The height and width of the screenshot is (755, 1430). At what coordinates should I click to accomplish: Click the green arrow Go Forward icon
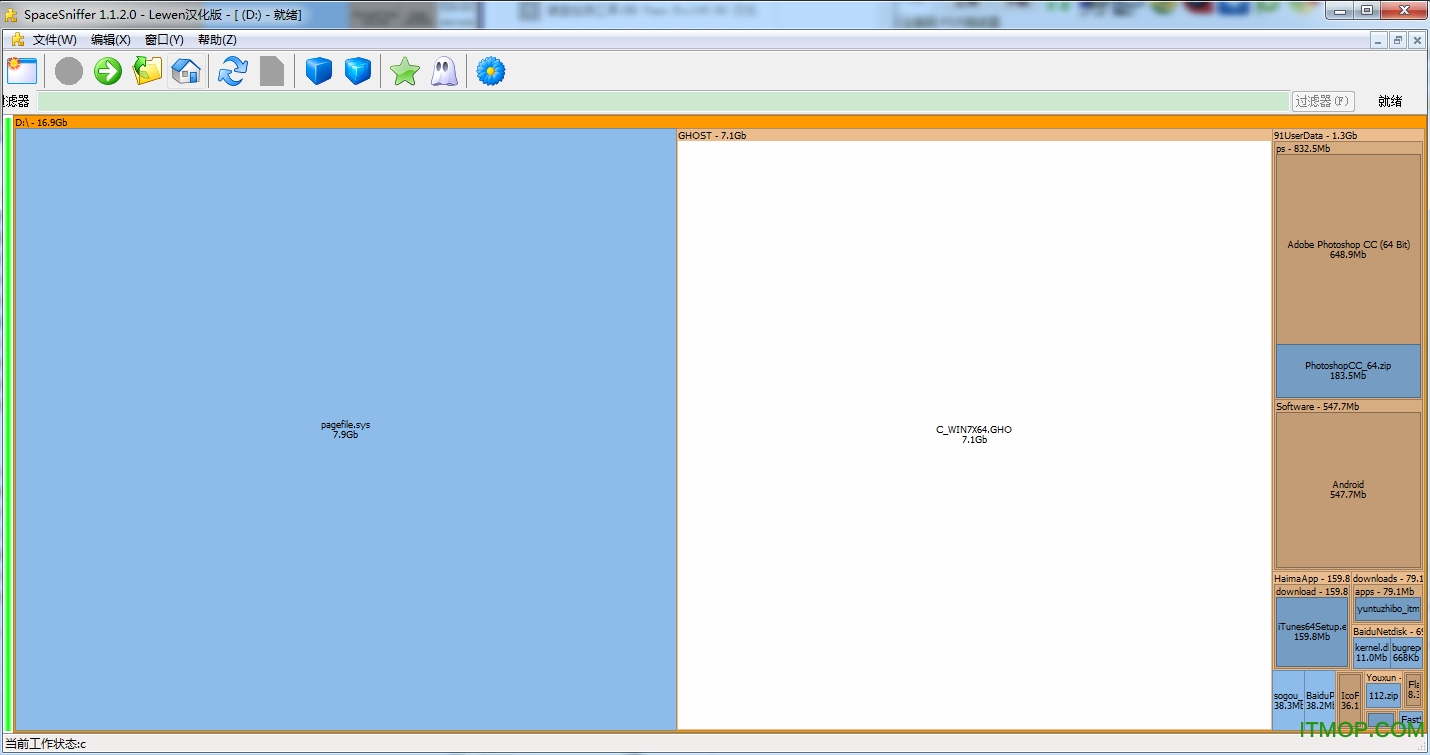coord(108,71)
